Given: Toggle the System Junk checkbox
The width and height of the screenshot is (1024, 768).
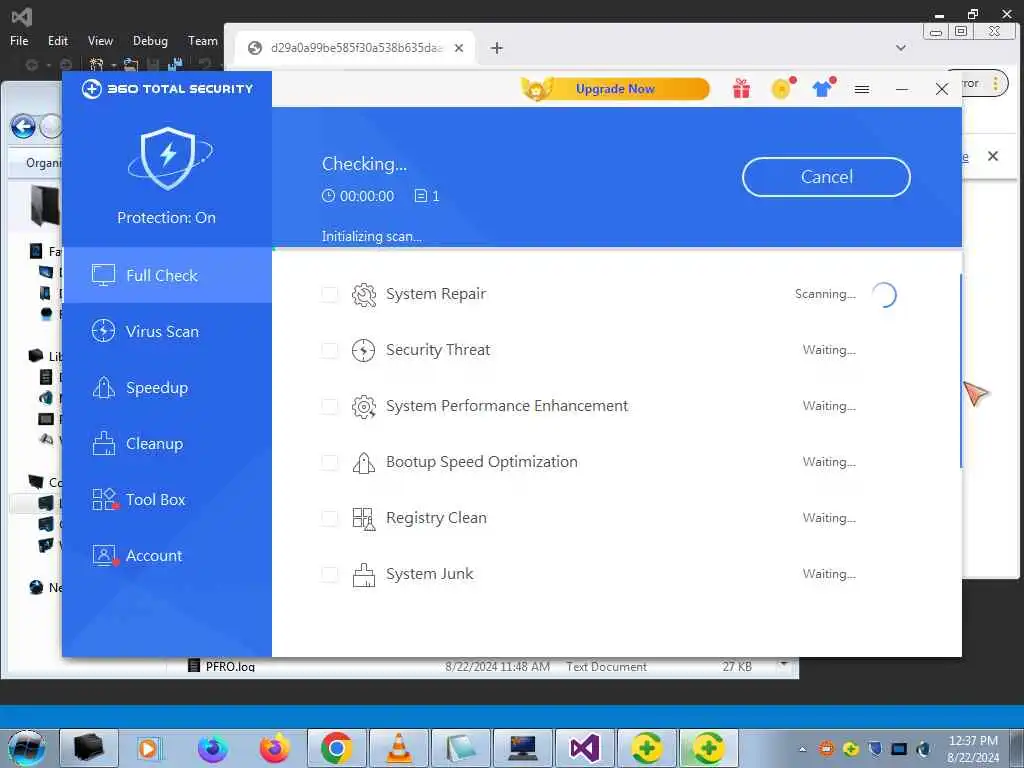Looking at the screenshot, I should (x=330, y=575).
